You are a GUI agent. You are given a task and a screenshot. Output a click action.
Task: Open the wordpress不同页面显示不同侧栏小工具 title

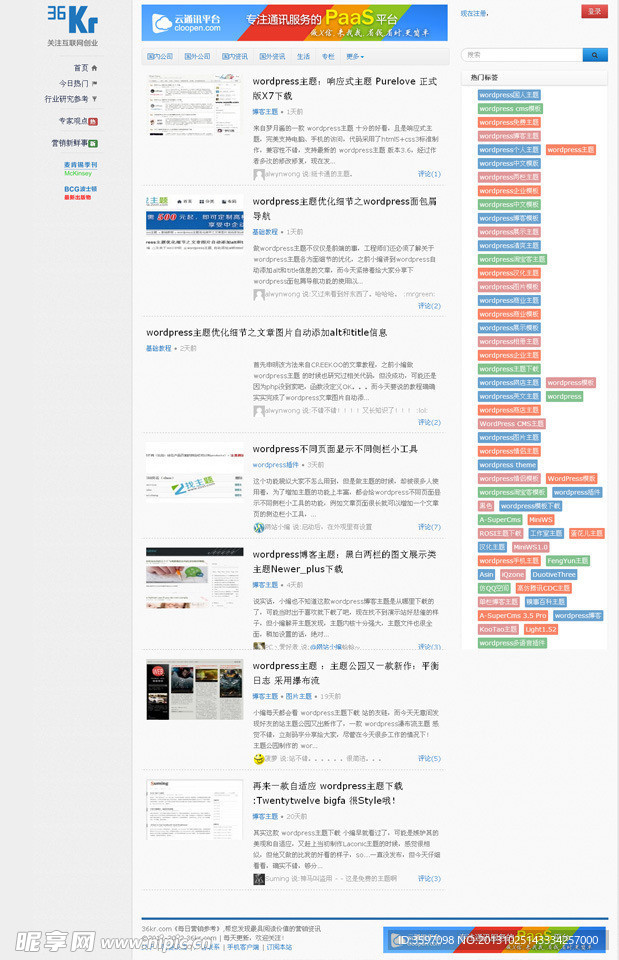coord(335,449)
